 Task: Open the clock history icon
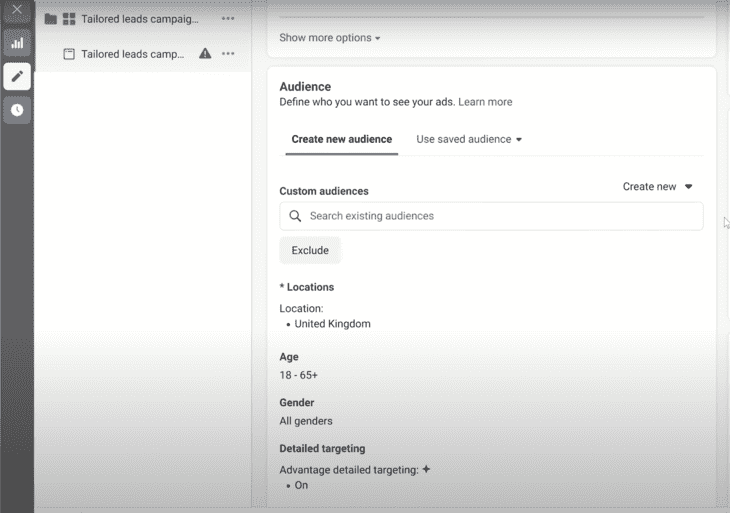click(17, 110)
